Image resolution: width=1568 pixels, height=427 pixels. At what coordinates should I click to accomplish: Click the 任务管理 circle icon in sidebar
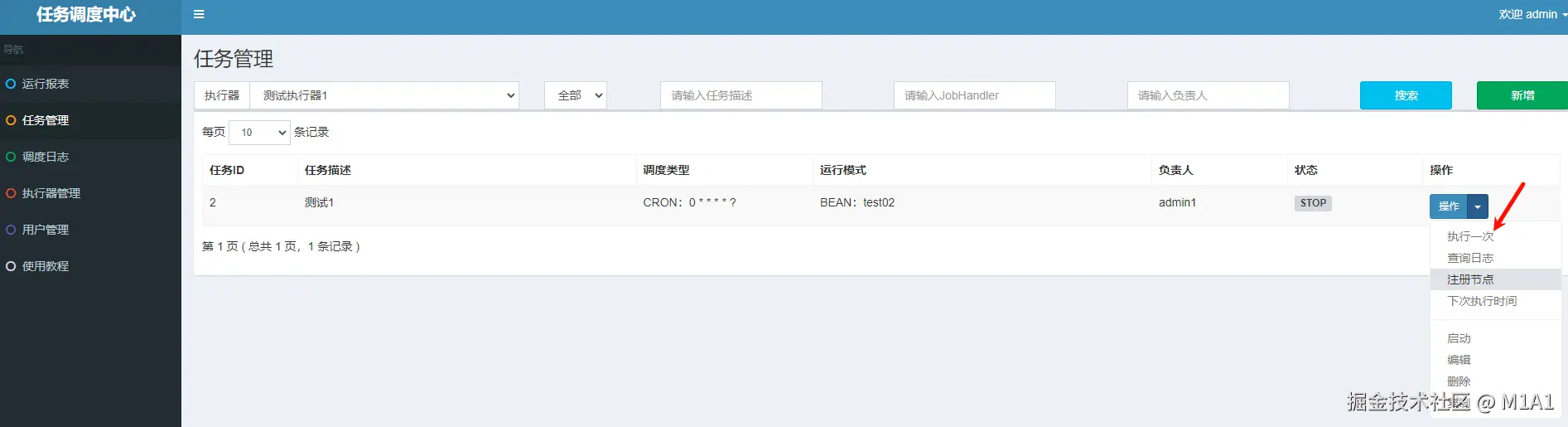click(11, 120)
